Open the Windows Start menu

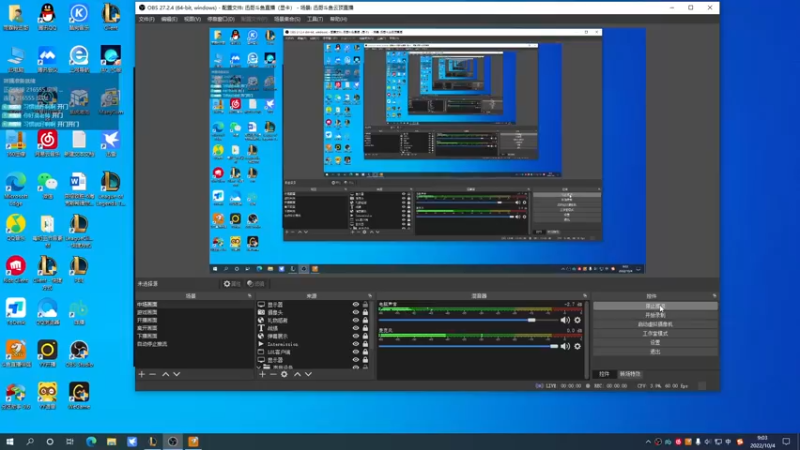pos(10,441)
